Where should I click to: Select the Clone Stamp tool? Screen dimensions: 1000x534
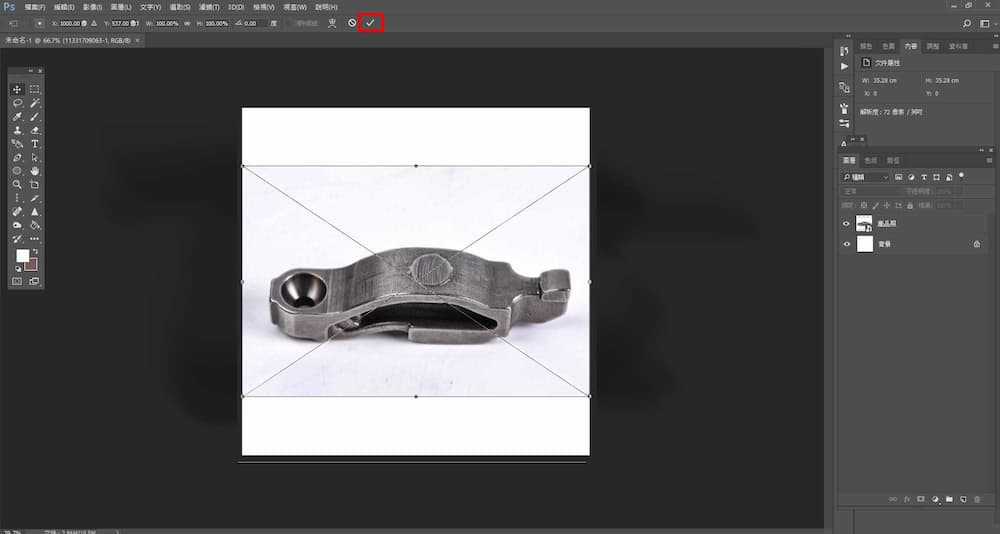[17, 130]
